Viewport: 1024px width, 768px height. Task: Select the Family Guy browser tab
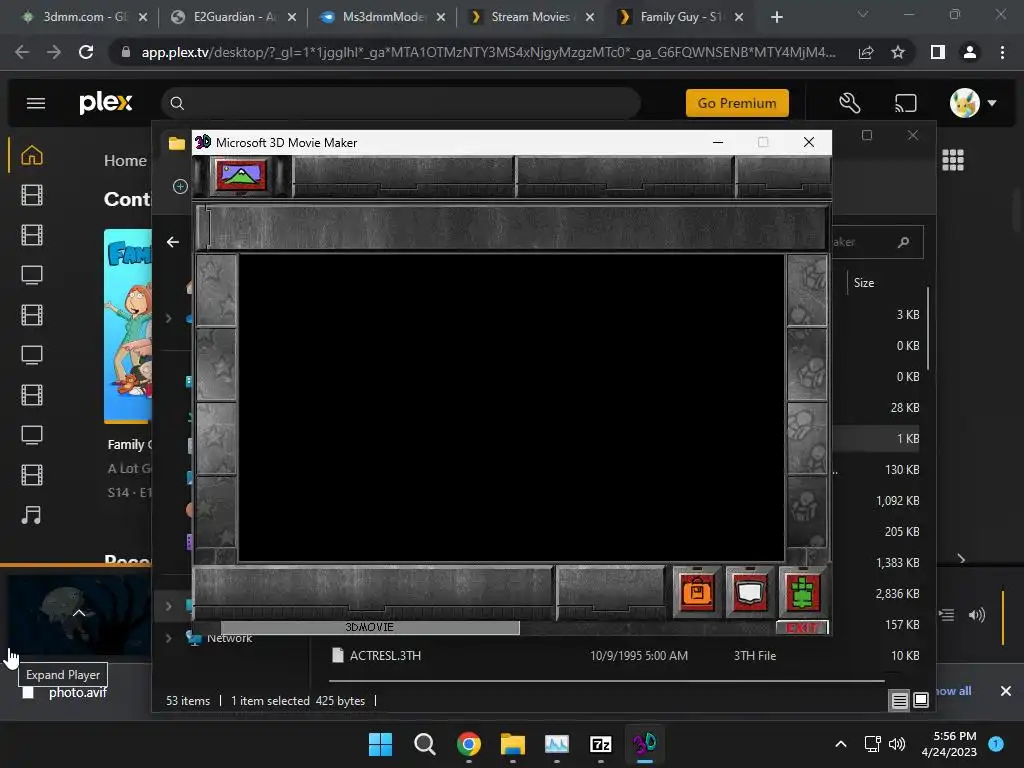(x=680, y=17)
